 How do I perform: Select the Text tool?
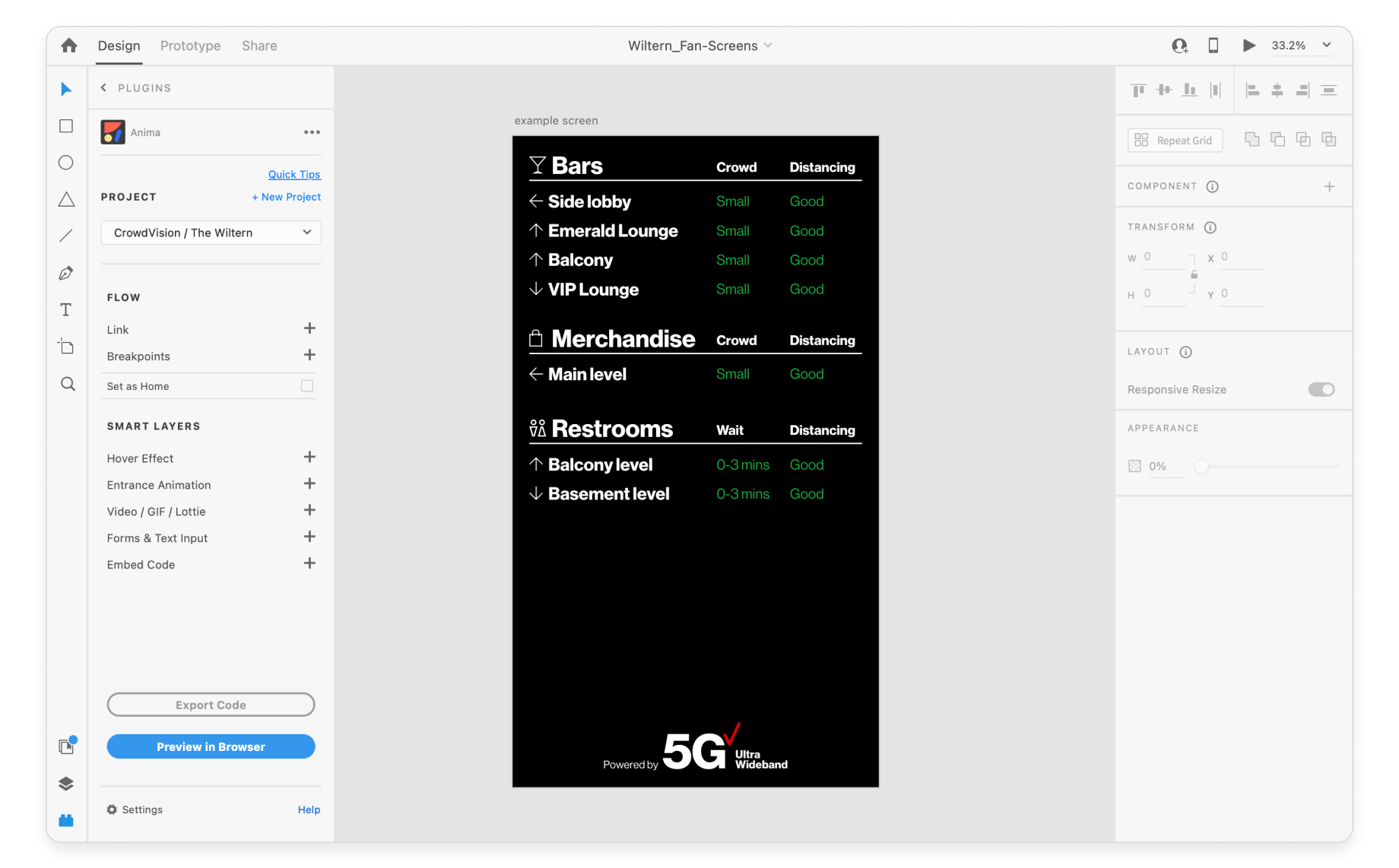click(x=66, y=309)
